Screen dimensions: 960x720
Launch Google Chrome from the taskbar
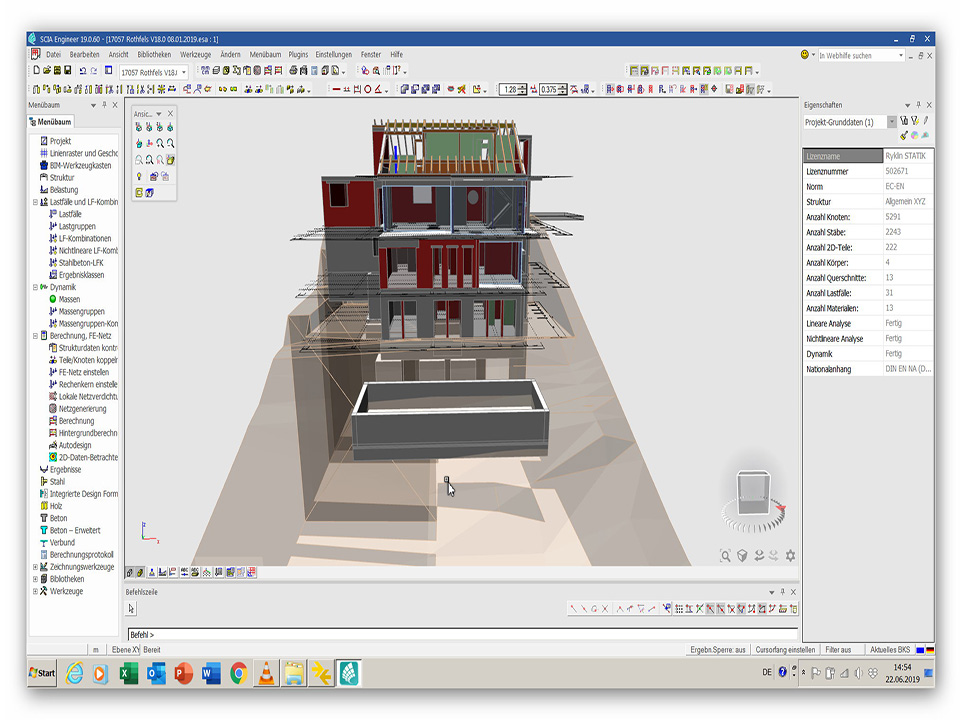pos(238,673)
